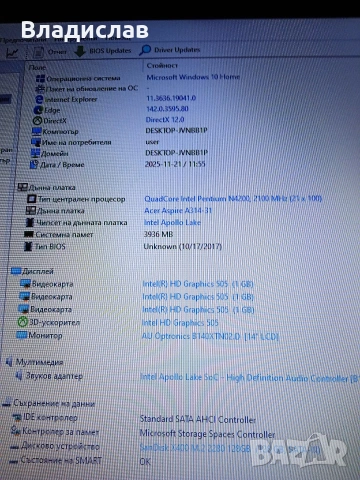Select the 2025-11-21 / 11:55 date value
The height and width of the screenshot is (480, 360).
point(175,164)
